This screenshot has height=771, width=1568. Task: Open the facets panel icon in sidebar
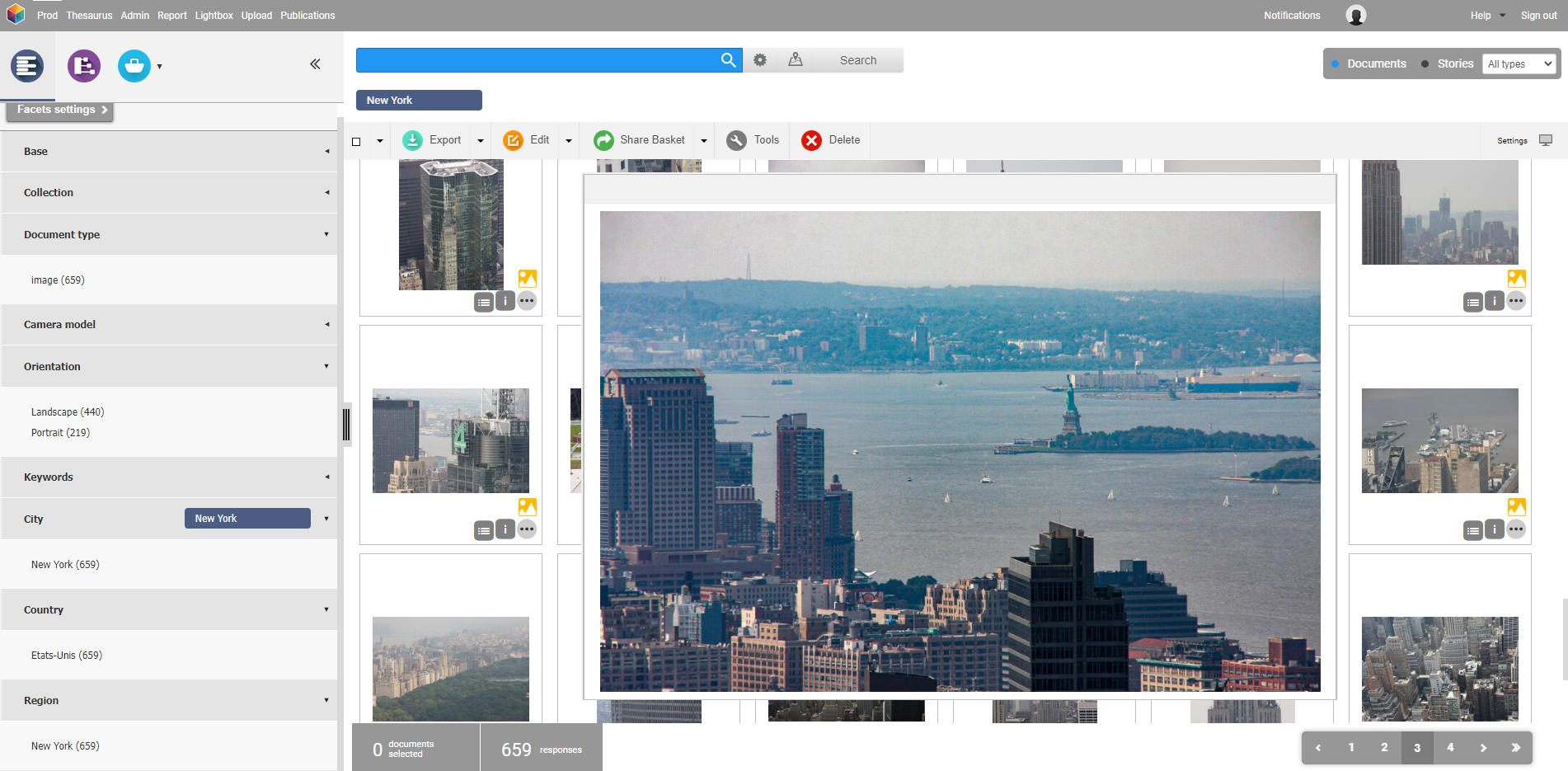[x=27, y=66]
